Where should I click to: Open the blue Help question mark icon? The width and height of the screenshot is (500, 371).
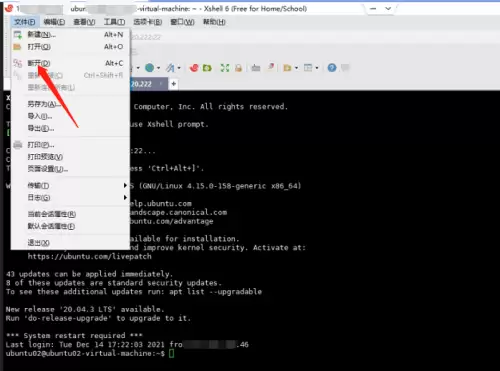click(332, 68)
